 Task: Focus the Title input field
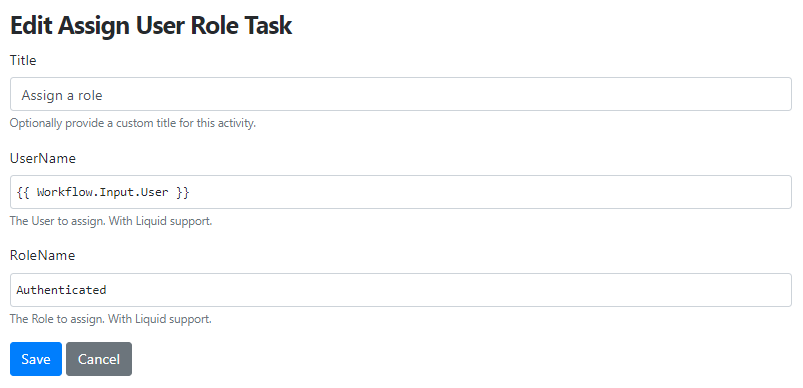pyautogui.click(x=401, y=94)
